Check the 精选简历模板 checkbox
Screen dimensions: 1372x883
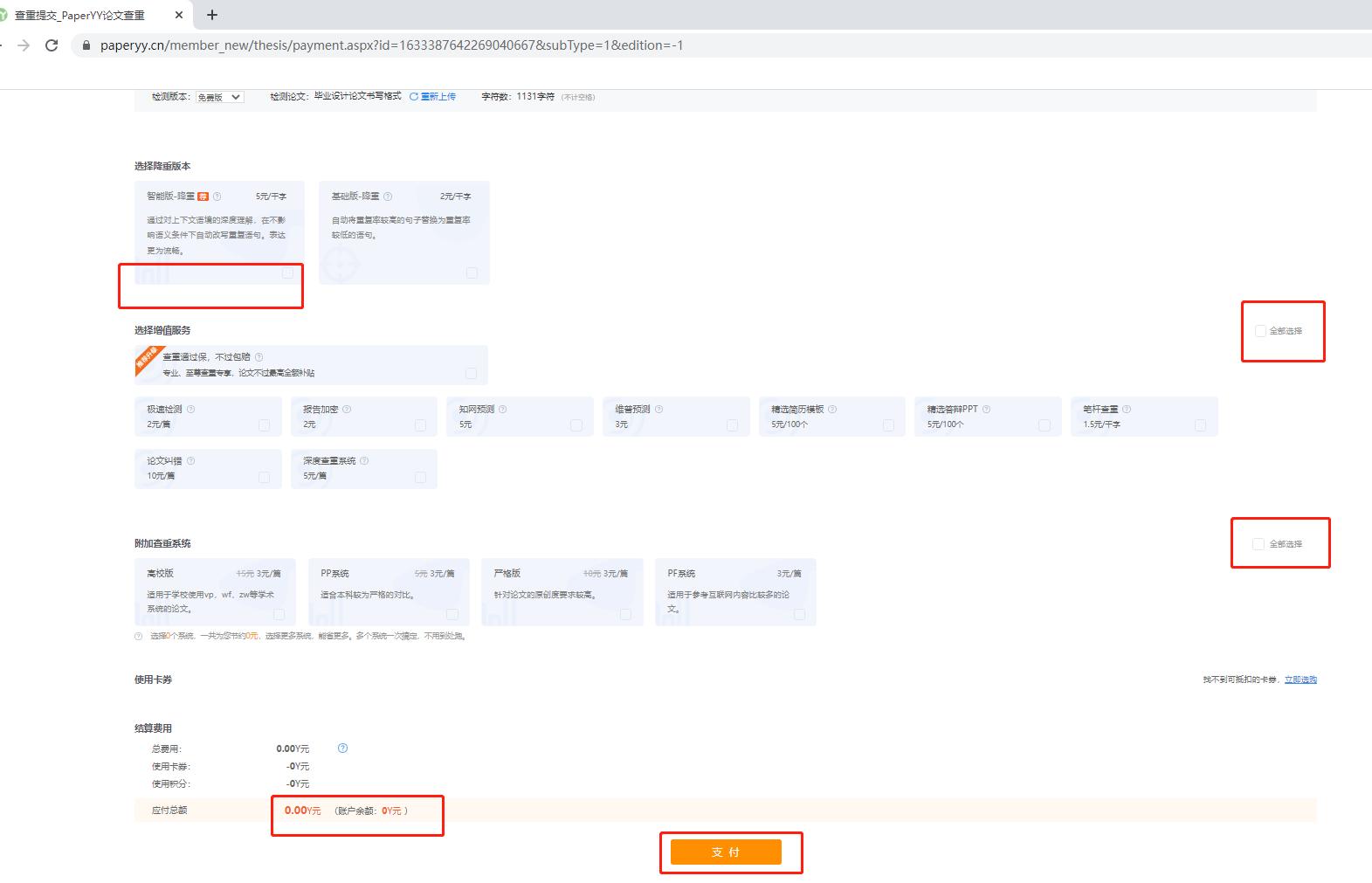click(x=888, y=425)
